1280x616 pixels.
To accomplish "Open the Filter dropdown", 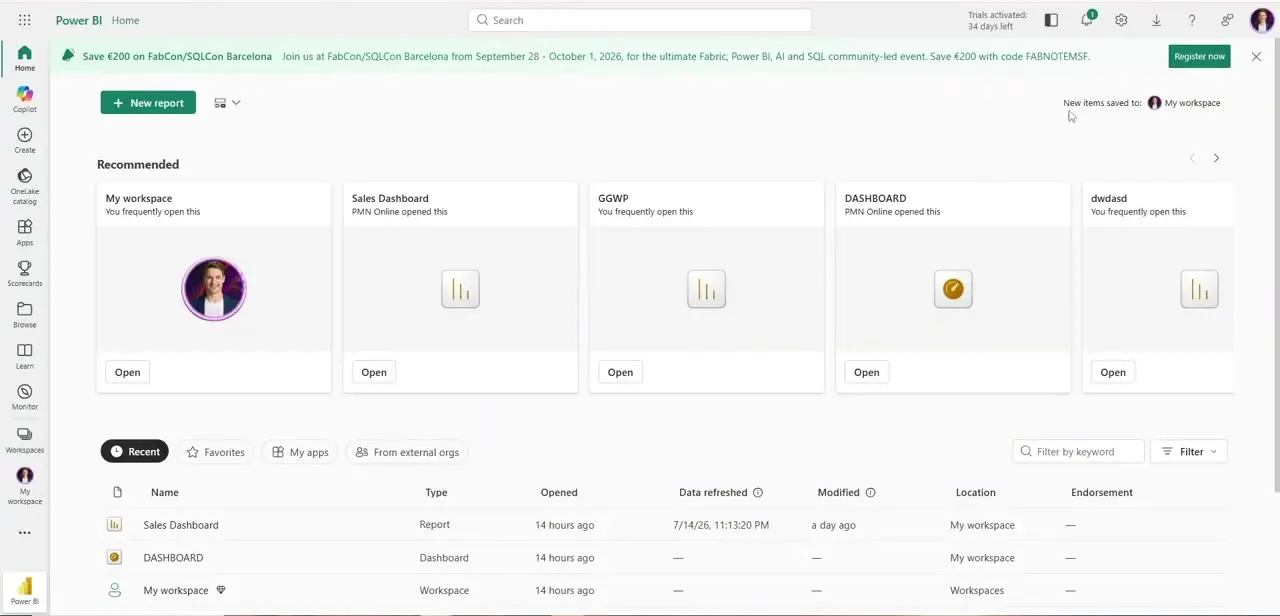I will 1189,452.
